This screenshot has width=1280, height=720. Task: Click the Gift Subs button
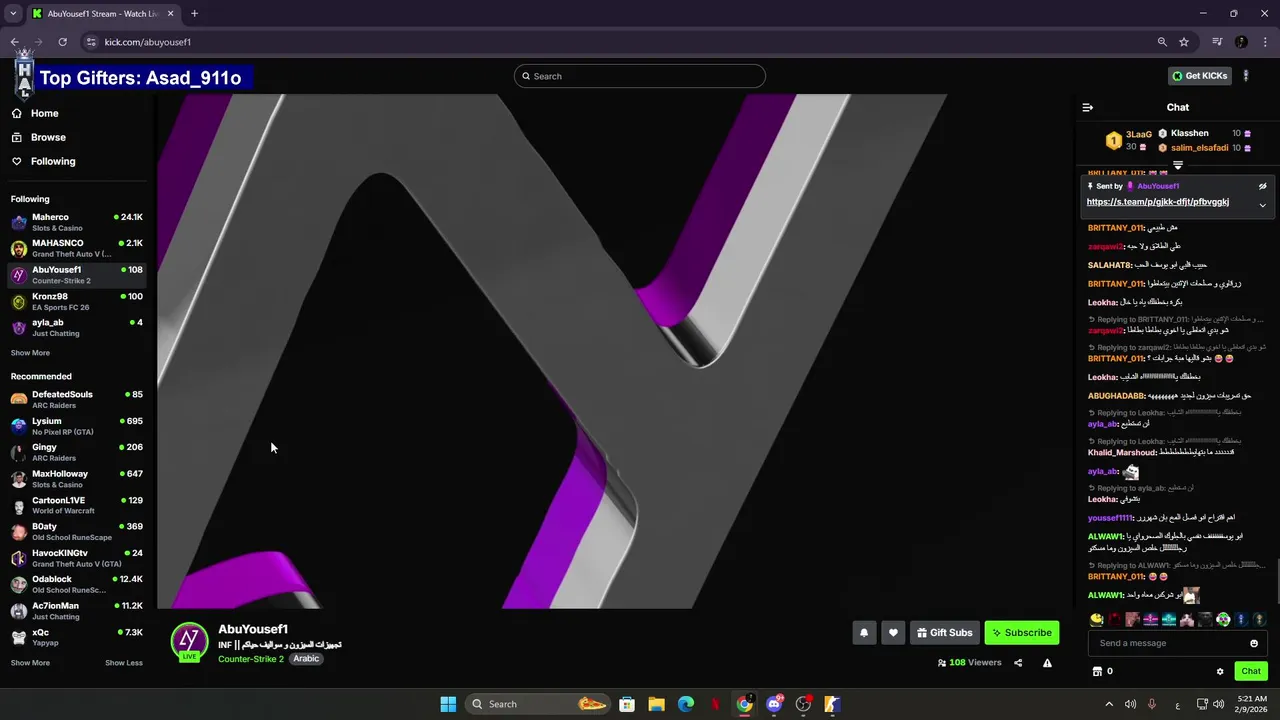[x=945, y=632]
